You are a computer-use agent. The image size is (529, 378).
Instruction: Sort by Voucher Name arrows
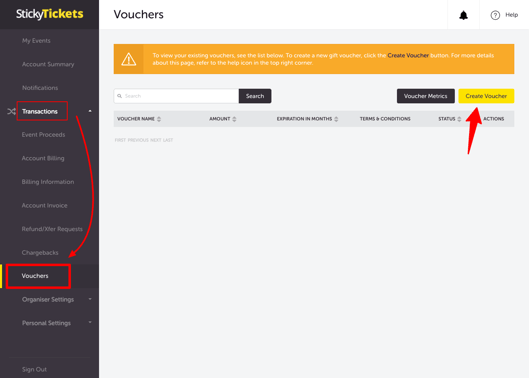159,119
